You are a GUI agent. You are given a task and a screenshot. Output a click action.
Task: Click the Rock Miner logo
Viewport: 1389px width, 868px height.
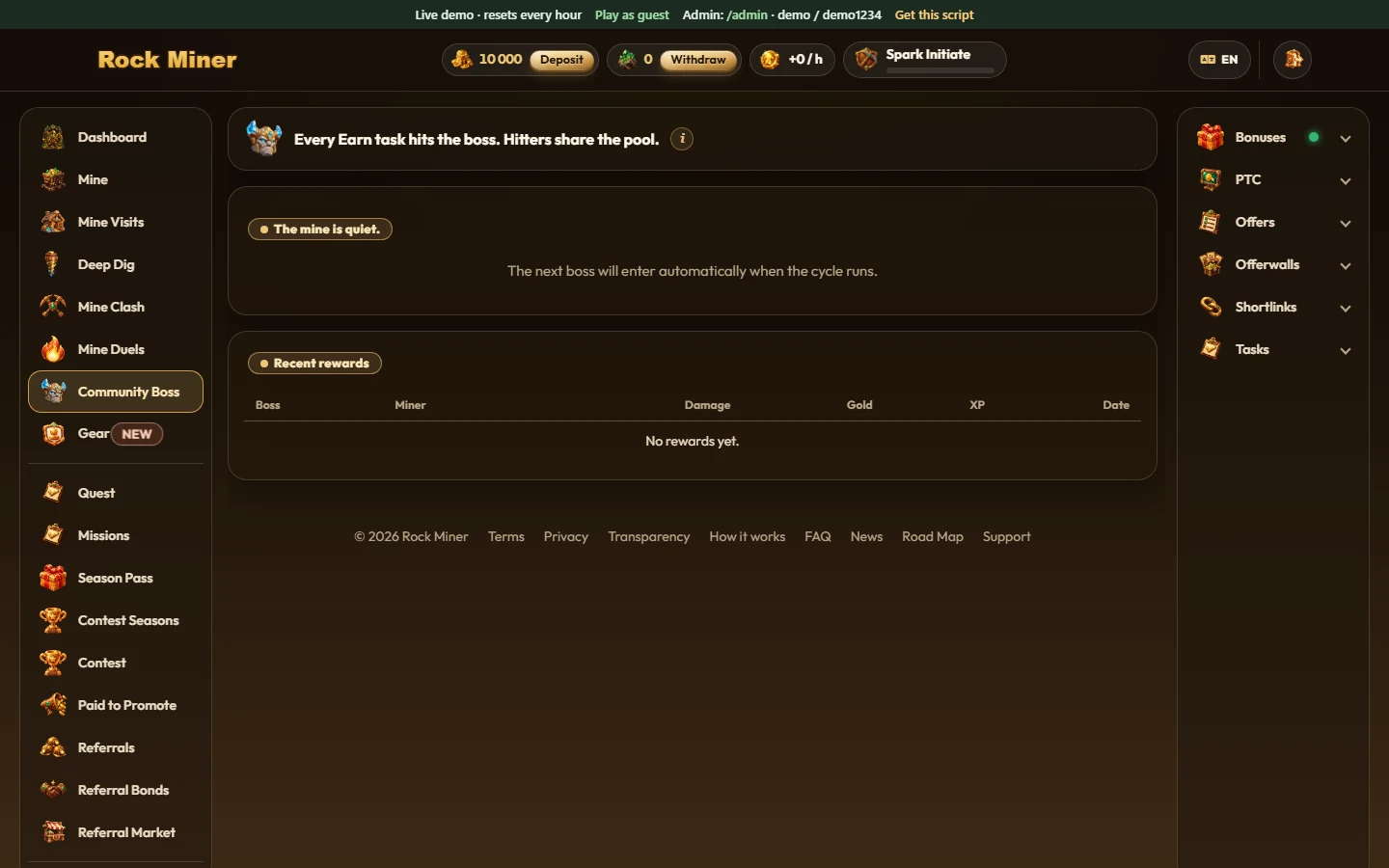coord(167,60)
